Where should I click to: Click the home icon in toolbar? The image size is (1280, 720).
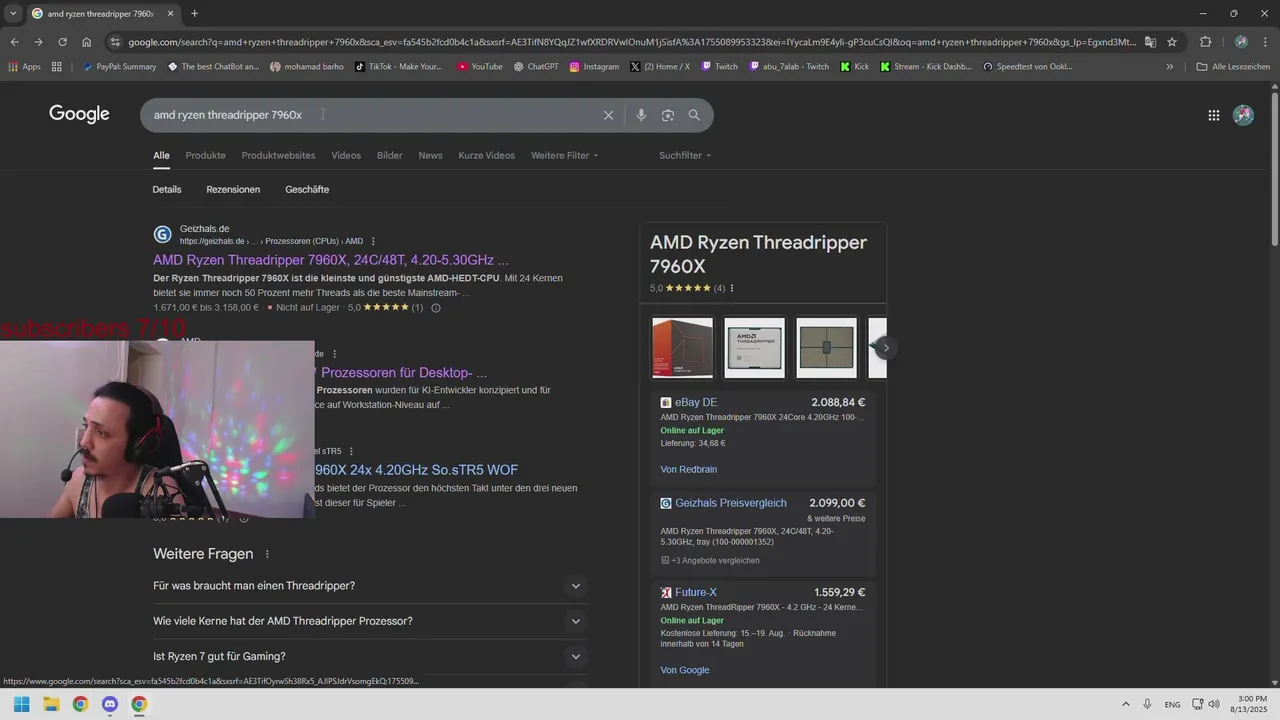86,42
